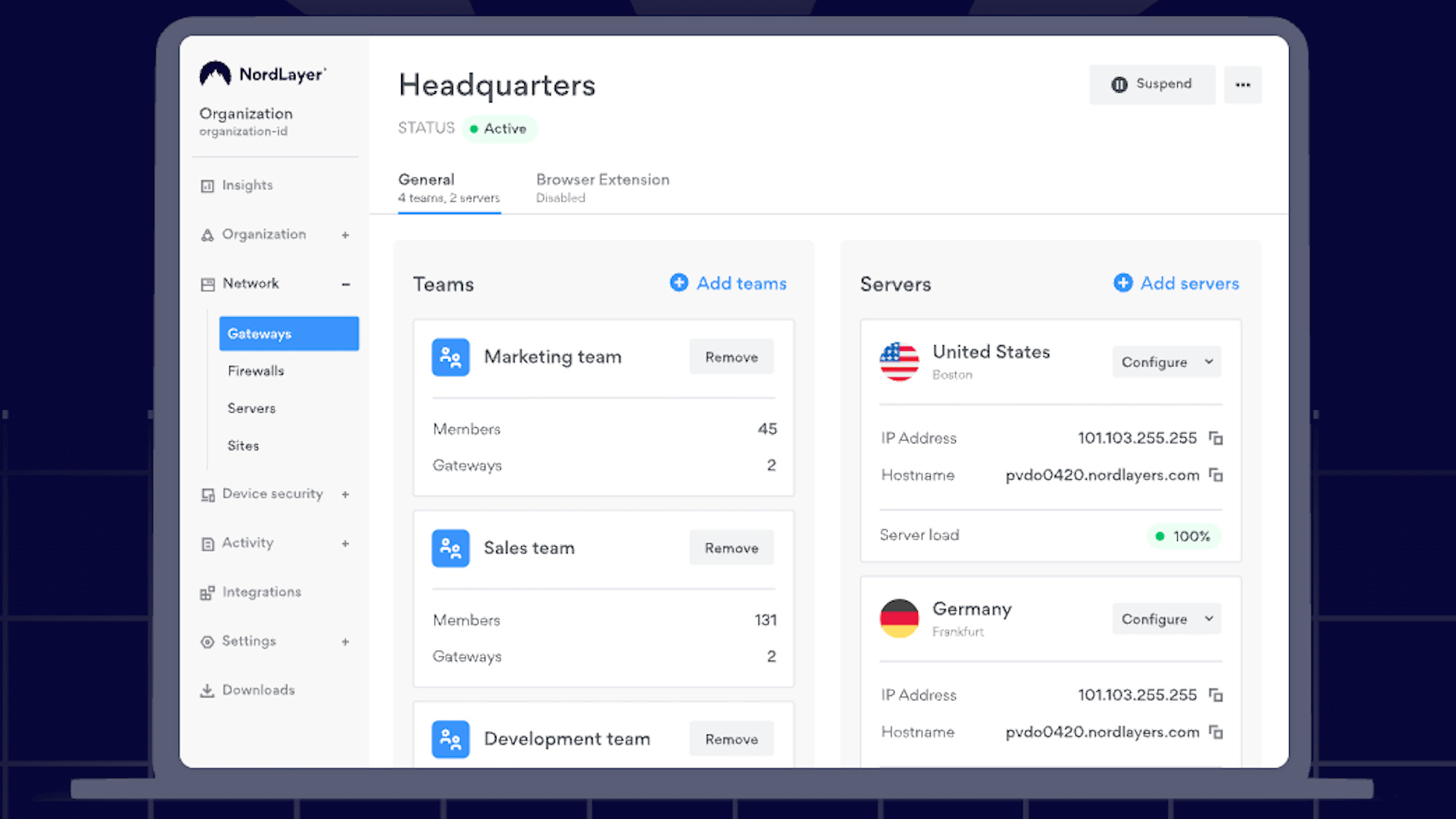Collapse the Network section
This screenshot has height=819, width=1456.
[346, 285]
